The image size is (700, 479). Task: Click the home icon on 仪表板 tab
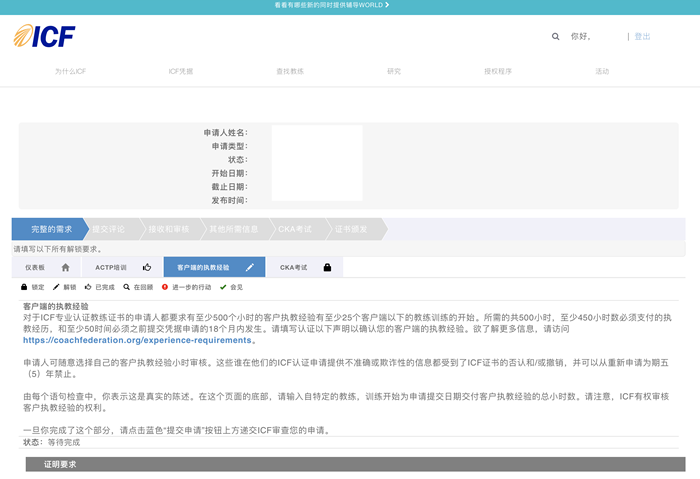[65, 268]
